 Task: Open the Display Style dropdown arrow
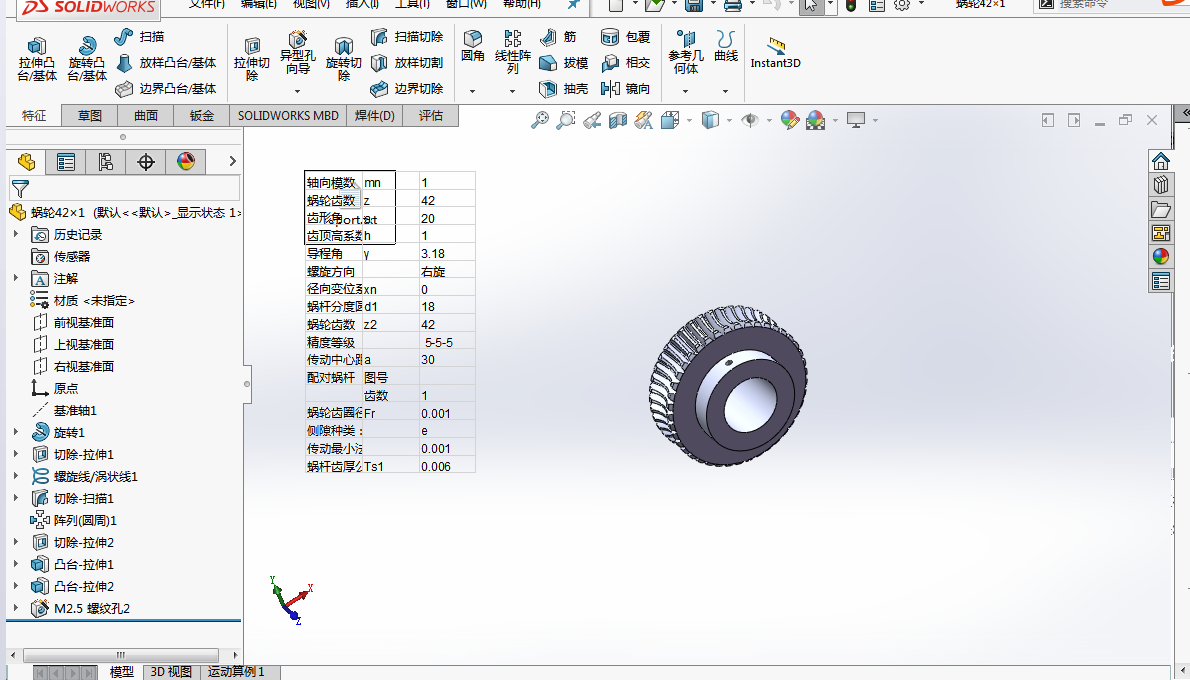click(x=729, y=120)
